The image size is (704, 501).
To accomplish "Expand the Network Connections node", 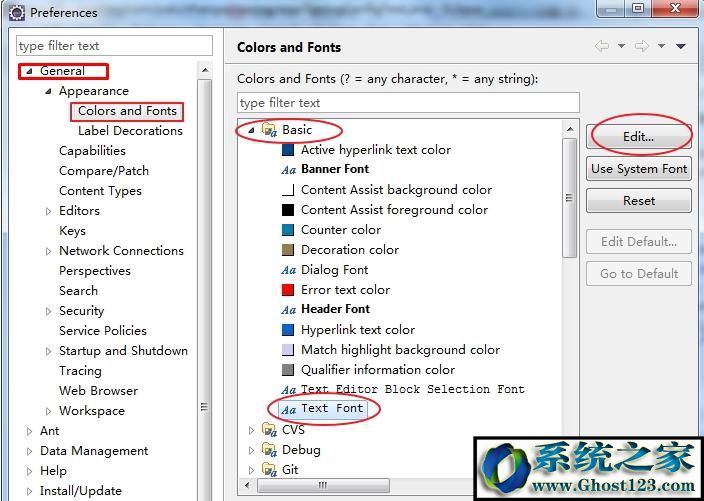I will pos(48,251).
